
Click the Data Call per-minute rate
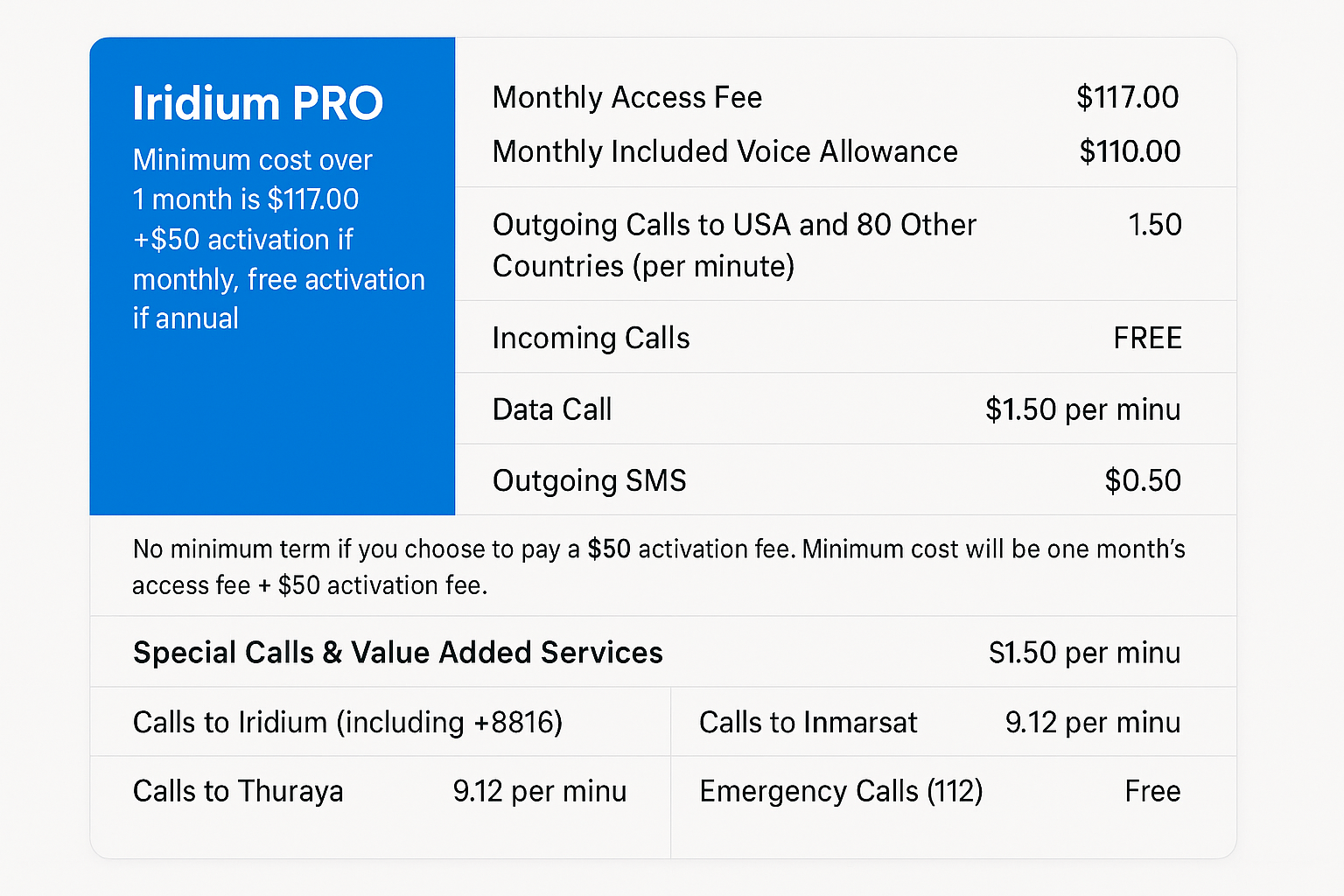1082,409
